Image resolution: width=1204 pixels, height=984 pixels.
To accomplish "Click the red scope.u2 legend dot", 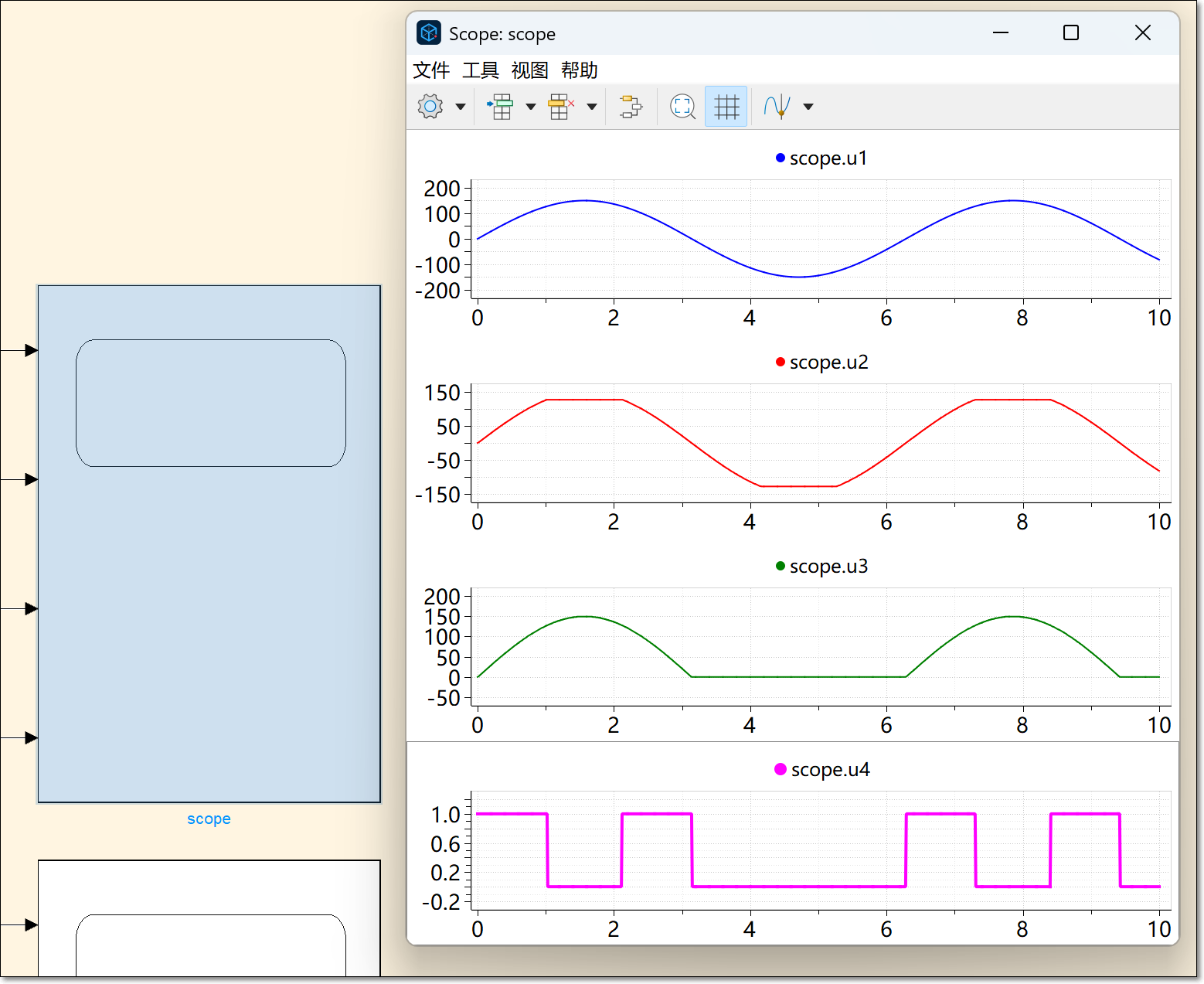I will coord(781,362).
